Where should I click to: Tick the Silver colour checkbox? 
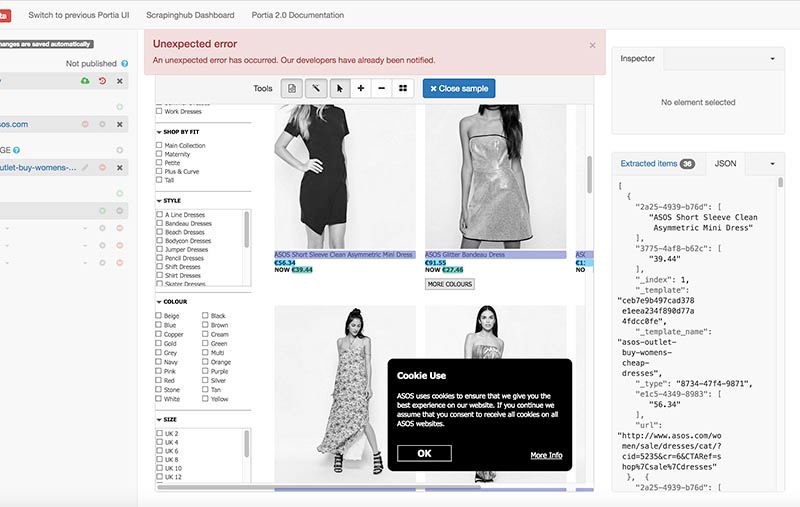tap(205, 380)
